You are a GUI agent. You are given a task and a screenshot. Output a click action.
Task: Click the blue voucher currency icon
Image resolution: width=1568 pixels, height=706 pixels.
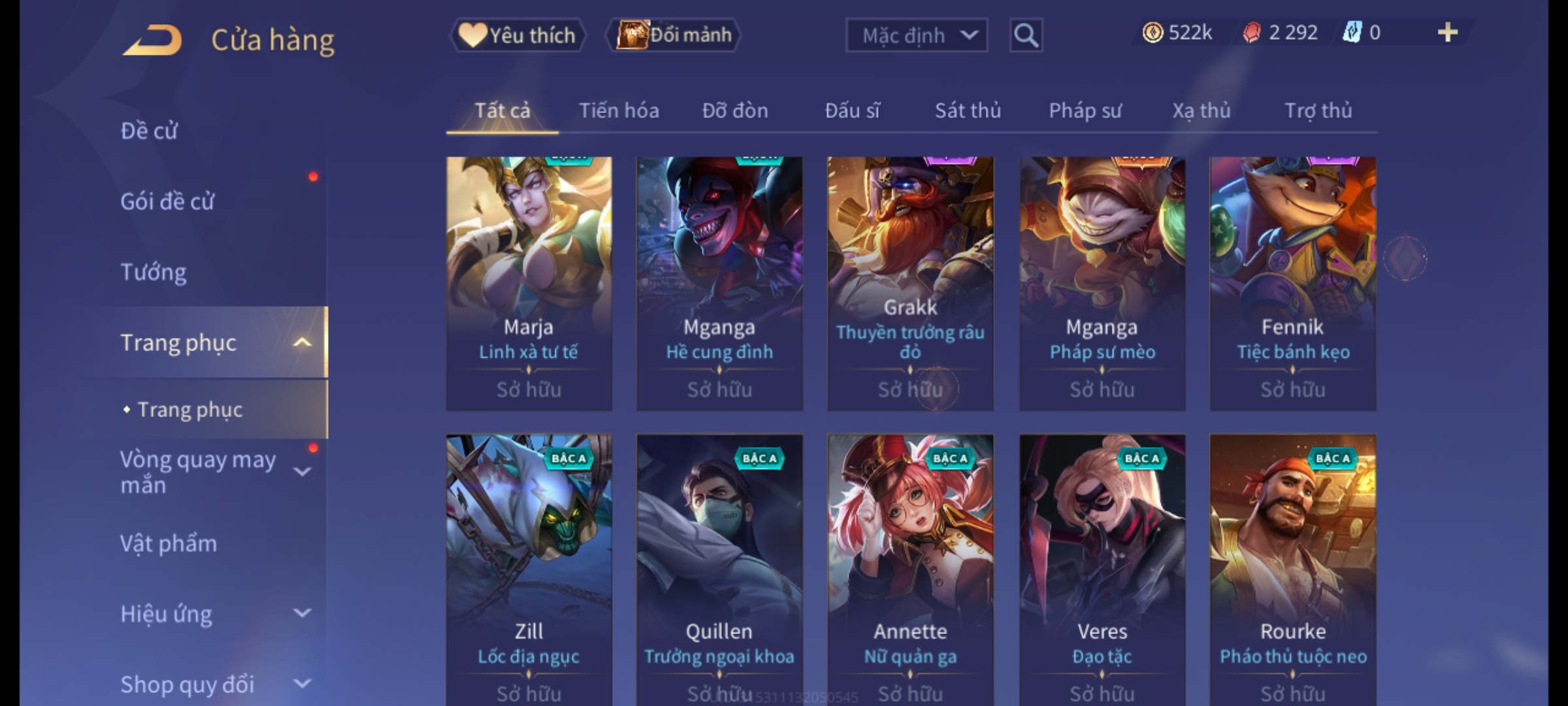[x=1352, y=33]
